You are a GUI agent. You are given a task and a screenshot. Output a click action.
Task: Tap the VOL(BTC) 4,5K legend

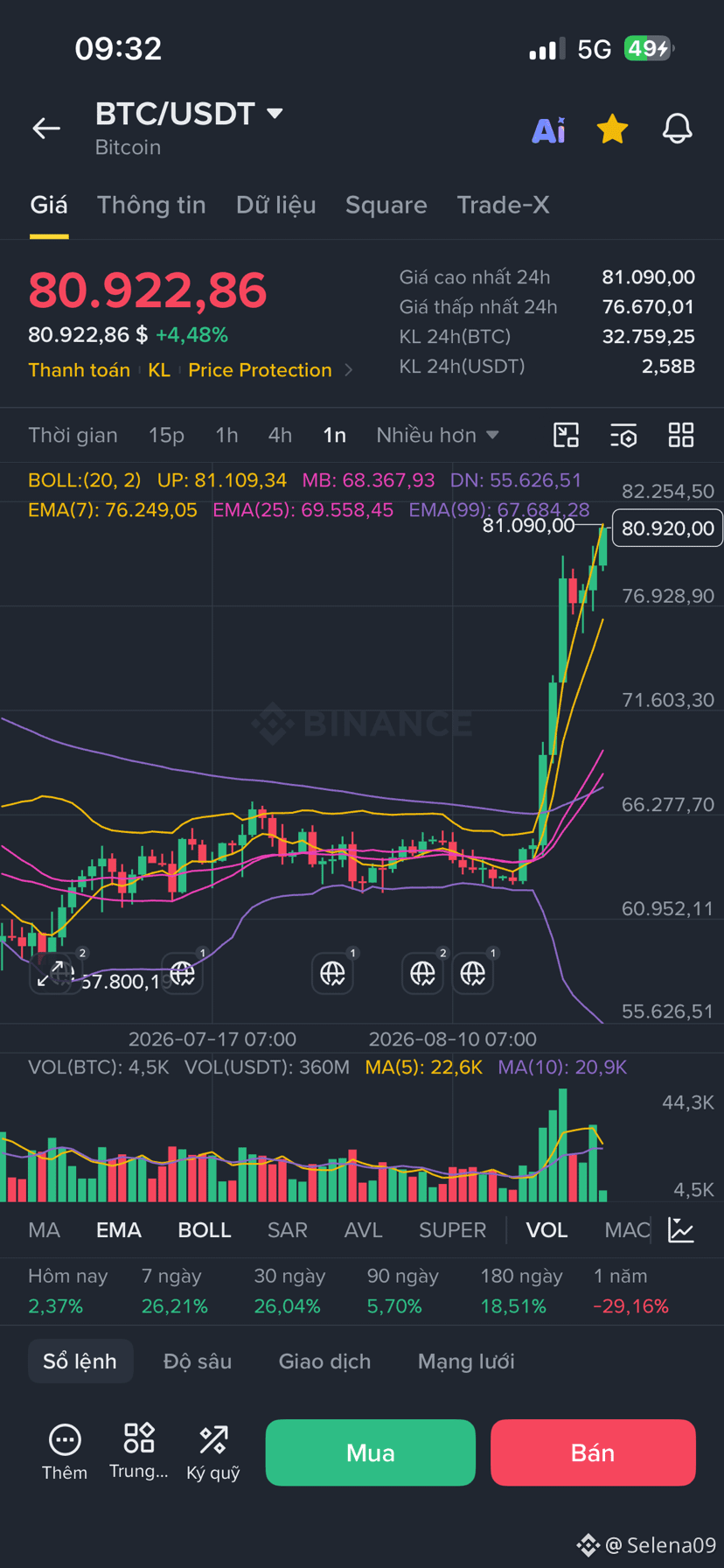tap(99, 1067)
